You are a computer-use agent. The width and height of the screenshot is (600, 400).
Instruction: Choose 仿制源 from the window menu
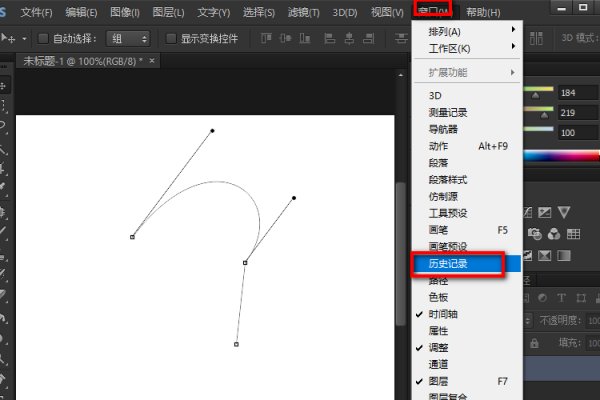point(468,196)
